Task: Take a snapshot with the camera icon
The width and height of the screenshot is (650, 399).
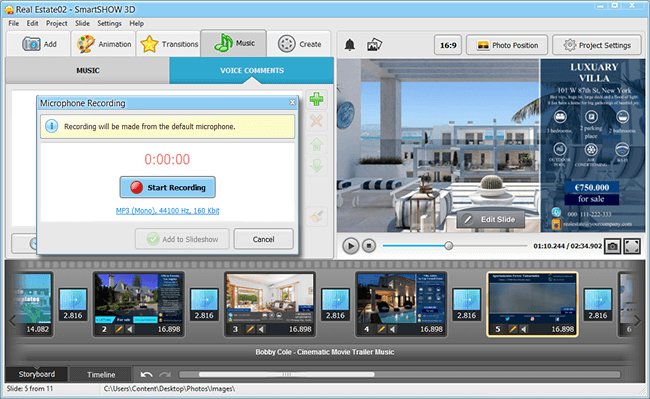Action: [x=612, y=247]
